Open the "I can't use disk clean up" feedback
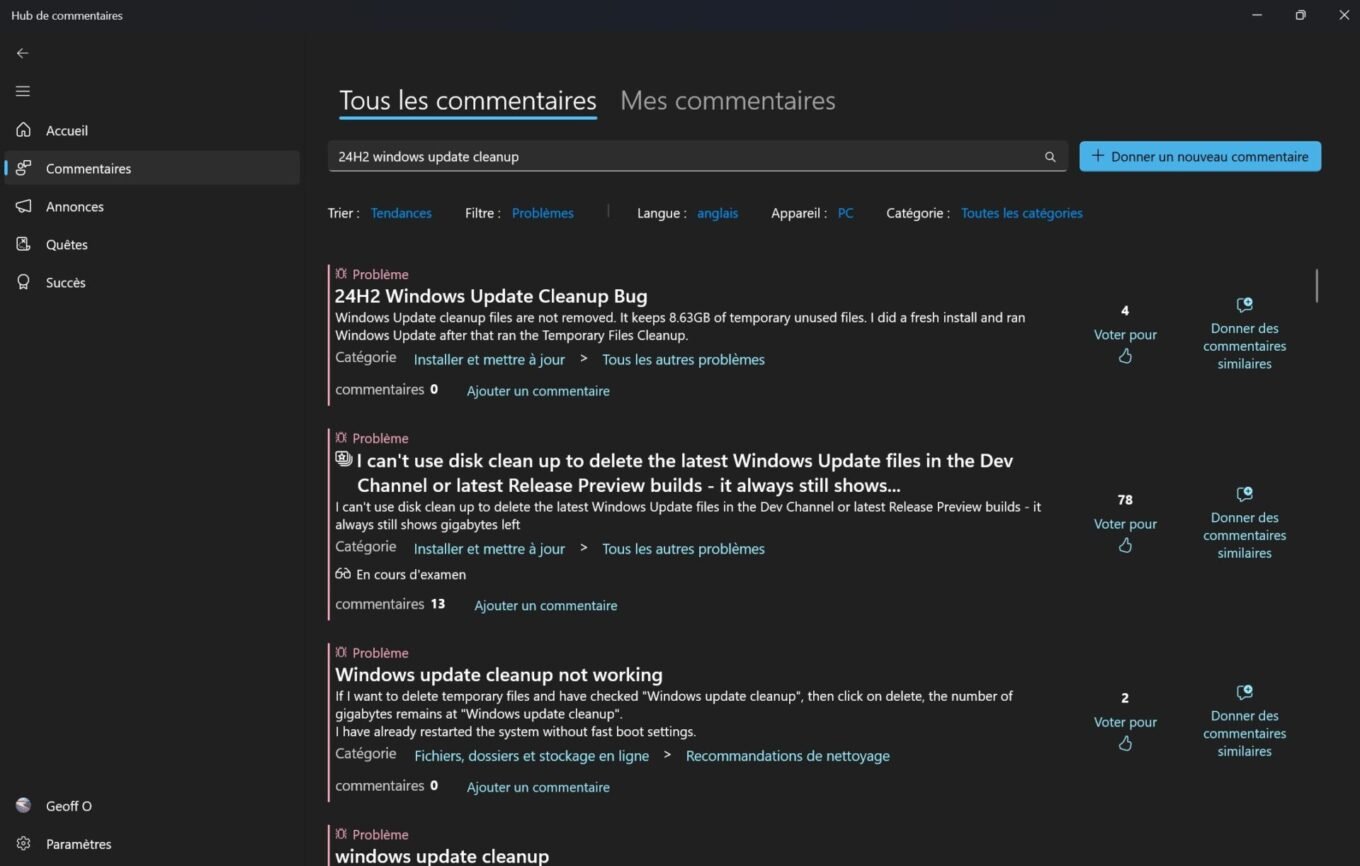 (x=685, y=473)
